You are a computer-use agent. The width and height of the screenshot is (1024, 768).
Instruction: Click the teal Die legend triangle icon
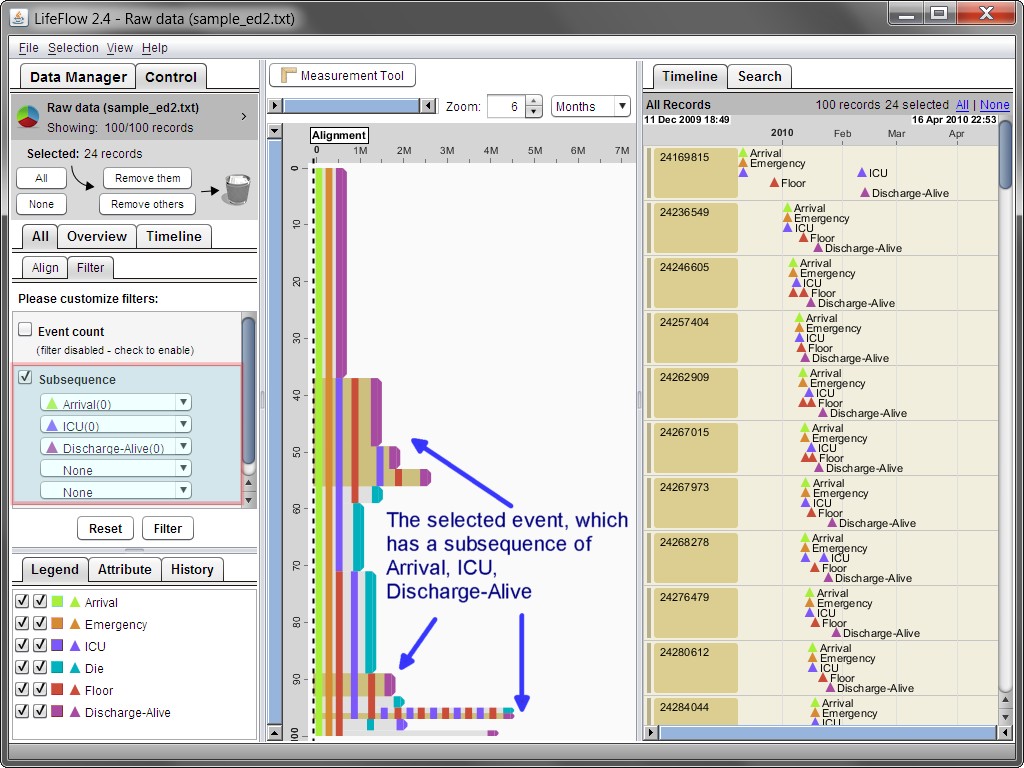pos(75,669)
